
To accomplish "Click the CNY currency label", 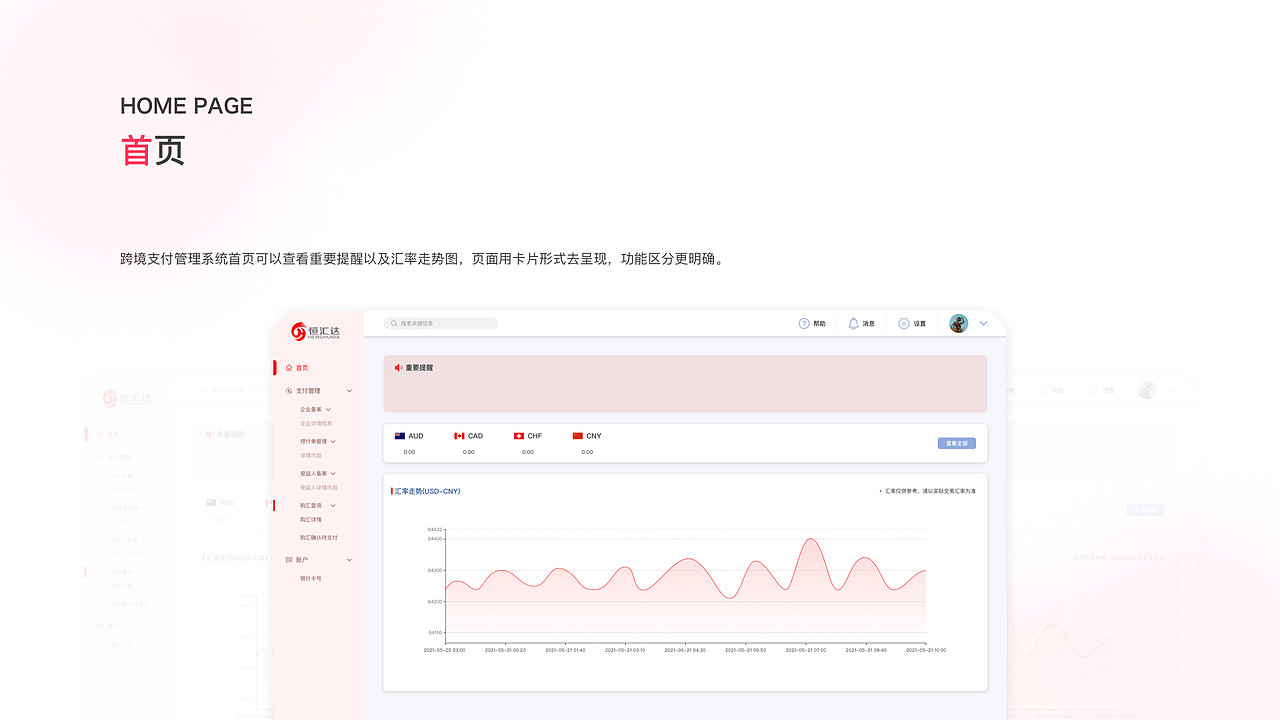I will [594, 436].
